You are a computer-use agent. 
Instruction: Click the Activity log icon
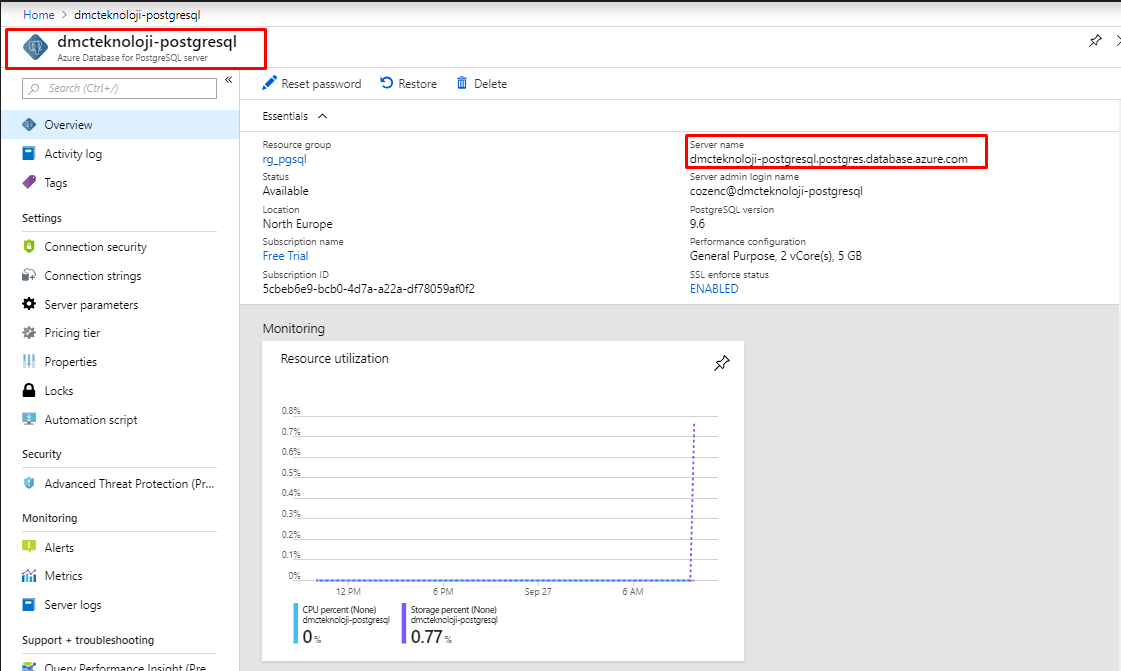pyautogui.click(x=29, y=153)
